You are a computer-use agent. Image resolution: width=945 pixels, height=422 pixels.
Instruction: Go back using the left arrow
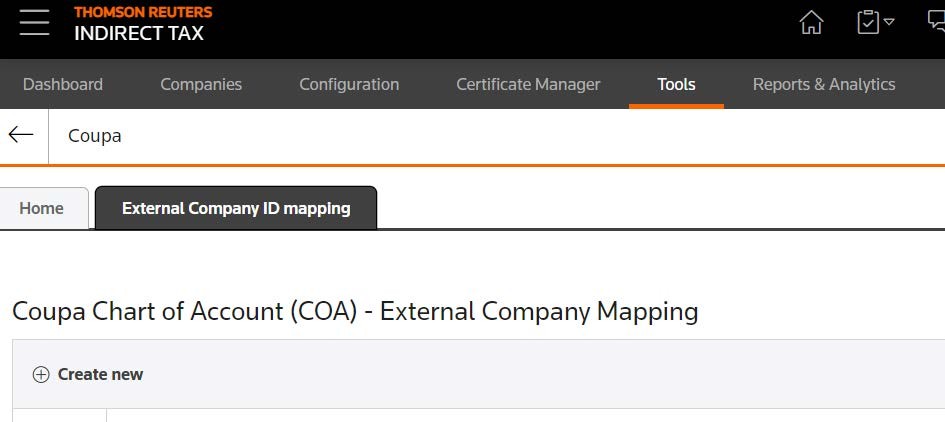pyautogui.click(x=21, y=135)
